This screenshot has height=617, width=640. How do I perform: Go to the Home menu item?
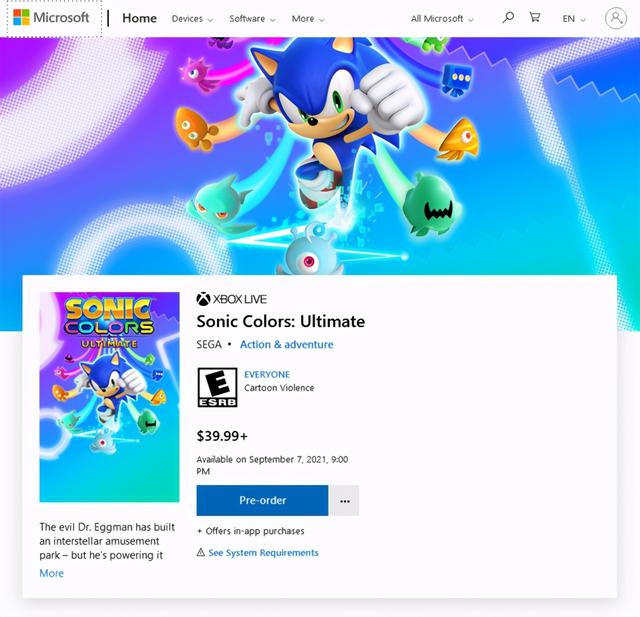pyautogui.click(x=139, y=18)
